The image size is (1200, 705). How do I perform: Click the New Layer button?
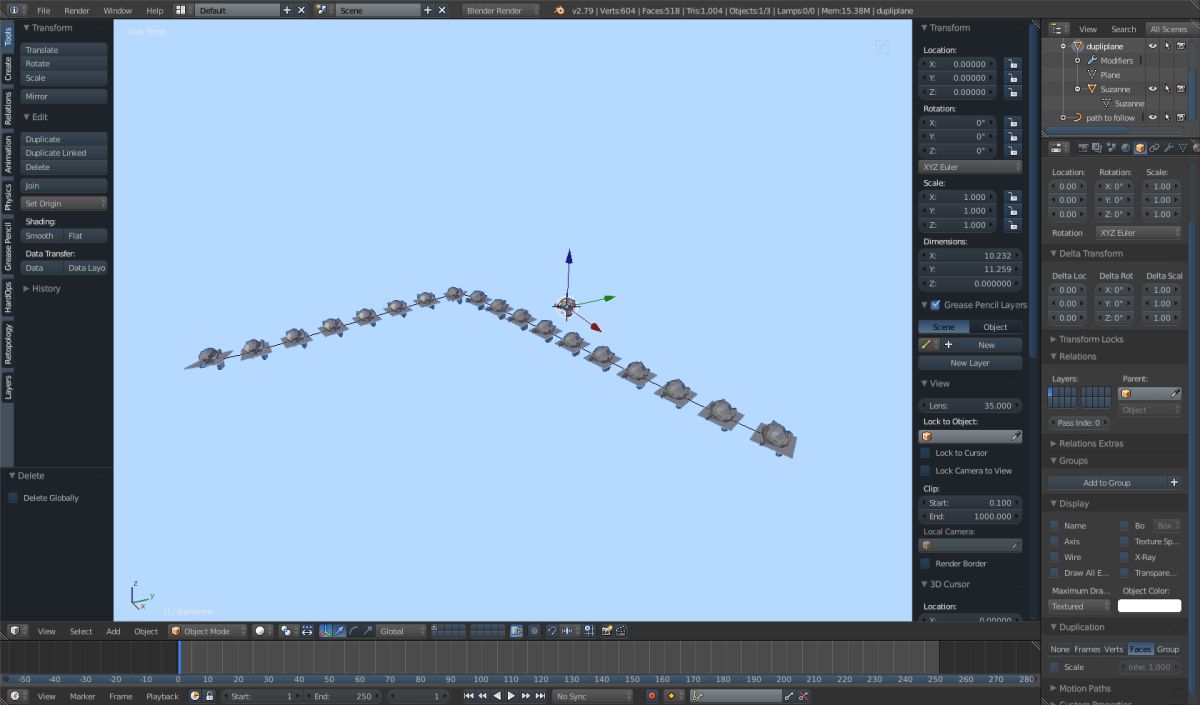coord(970,363)
